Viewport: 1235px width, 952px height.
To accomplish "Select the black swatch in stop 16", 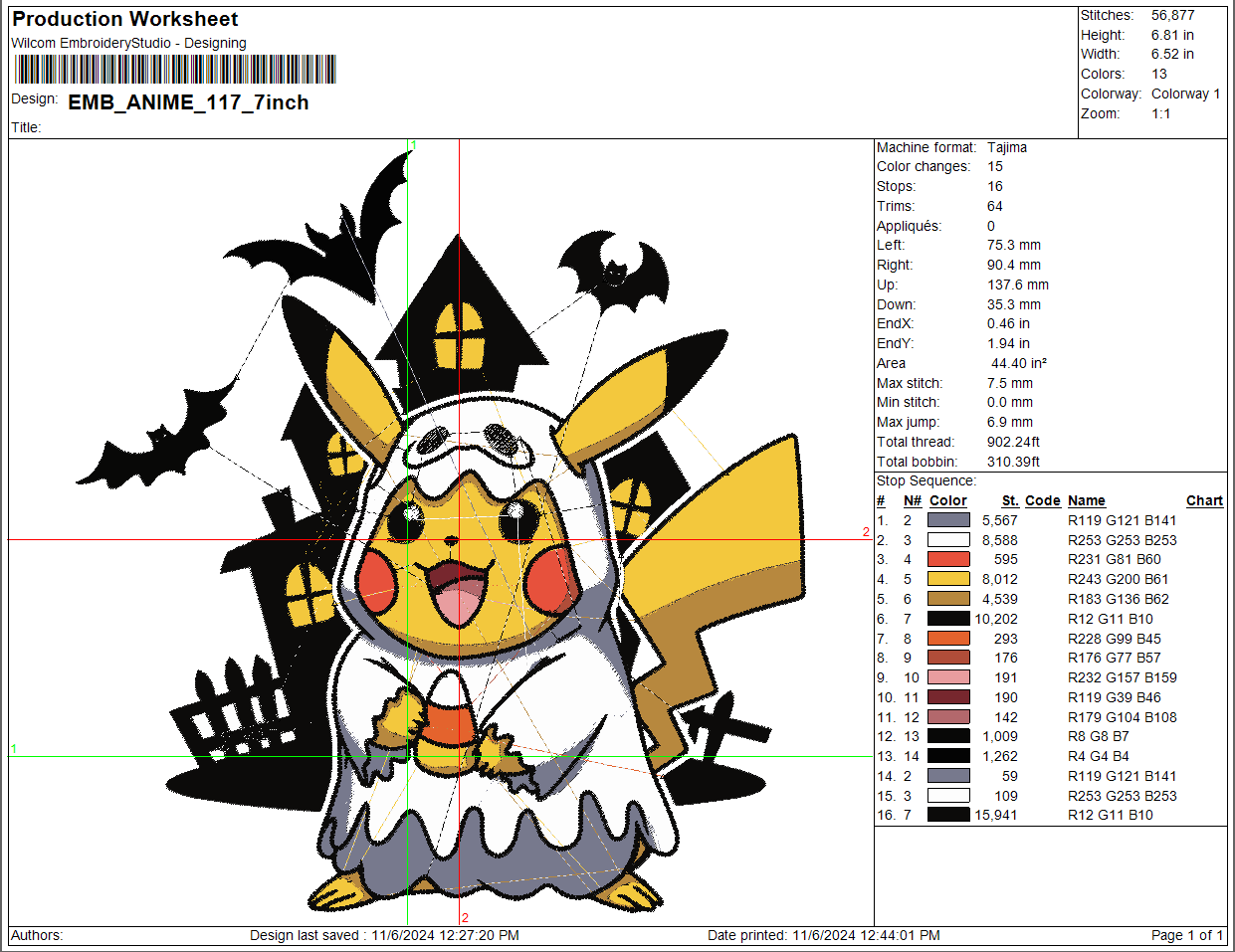I will pyautogui.click(x=948, y=815).
